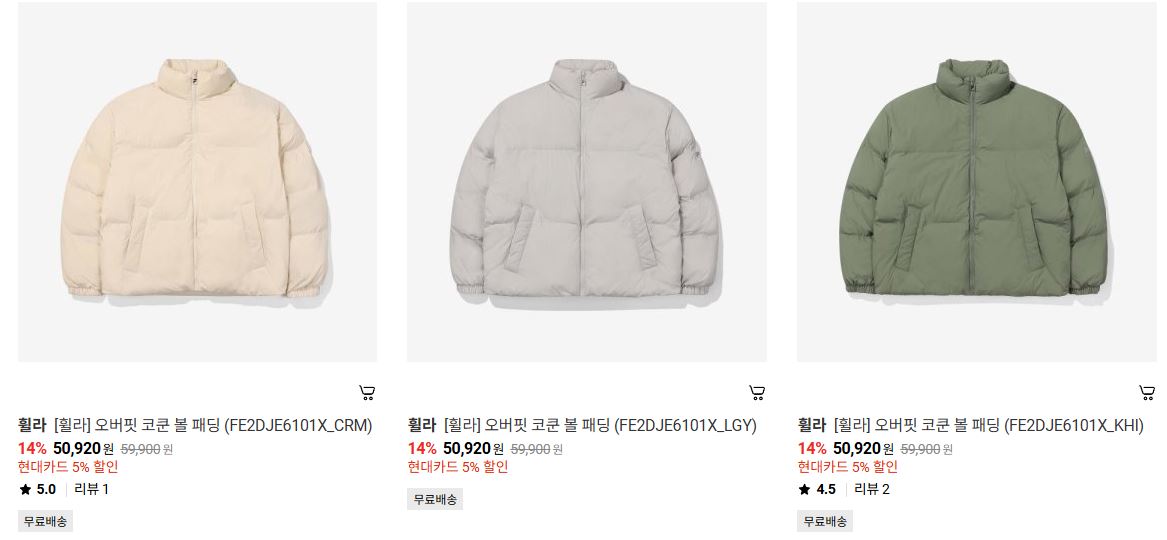Click the 휠라 brand name above CRM product

coord(32,425)
